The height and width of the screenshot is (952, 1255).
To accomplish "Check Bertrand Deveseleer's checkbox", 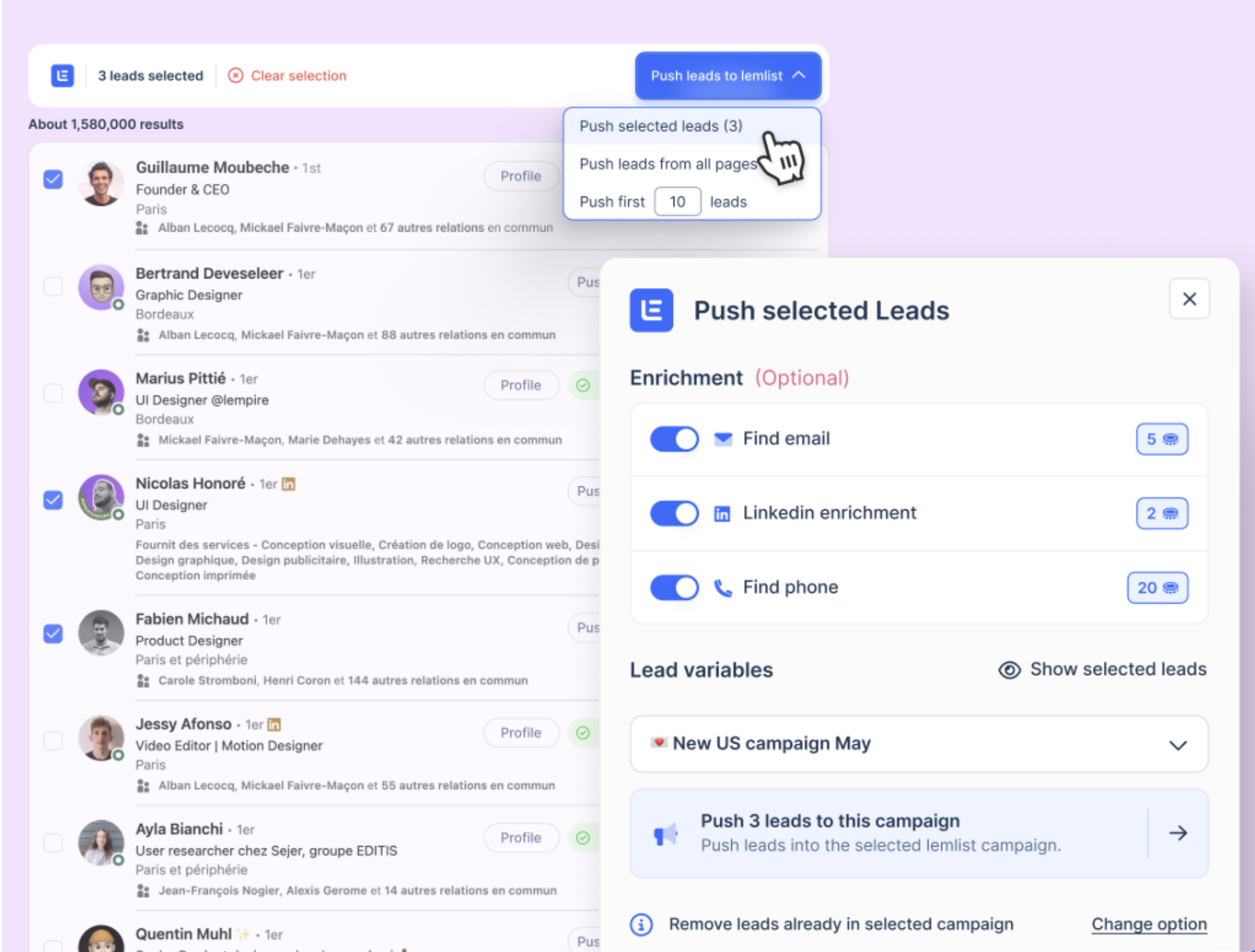I will point(53,286).
